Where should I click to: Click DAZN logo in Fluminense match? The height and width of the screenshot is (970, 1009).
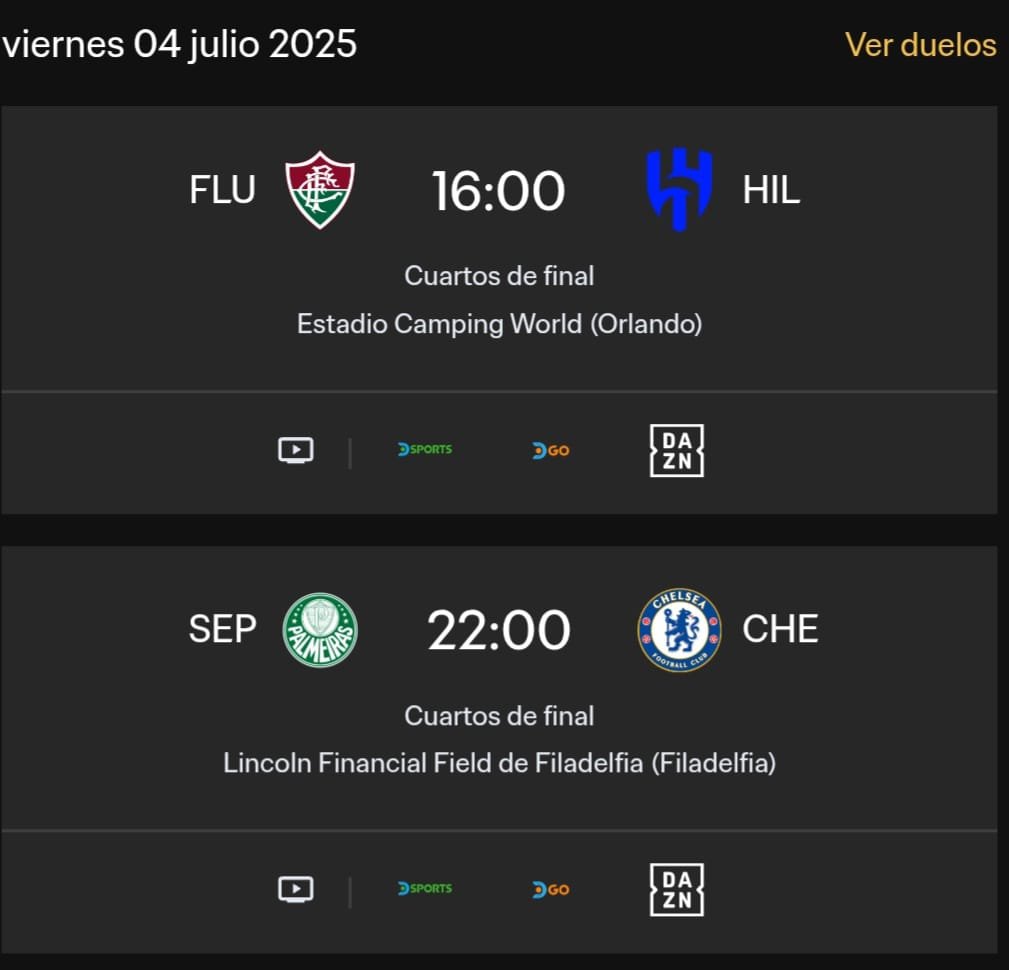[x=677, y=451]
